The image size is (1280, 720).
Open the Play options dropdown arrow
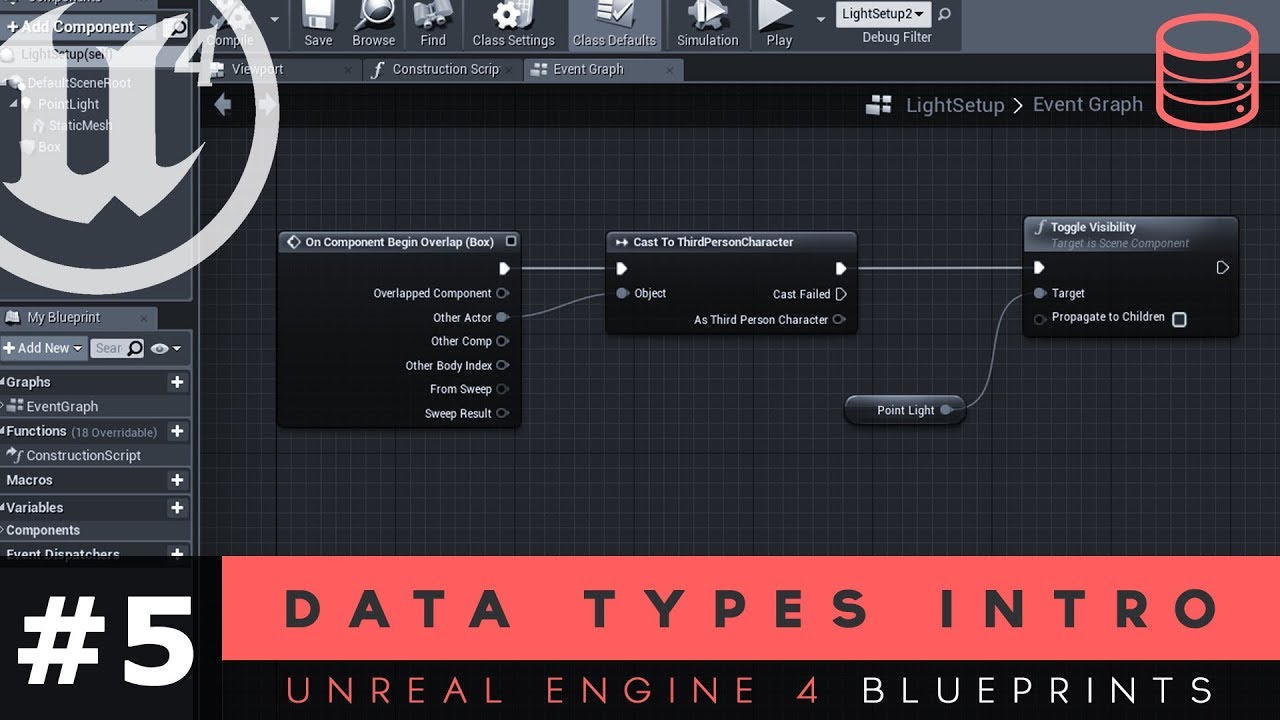click(x=821, y=18)
